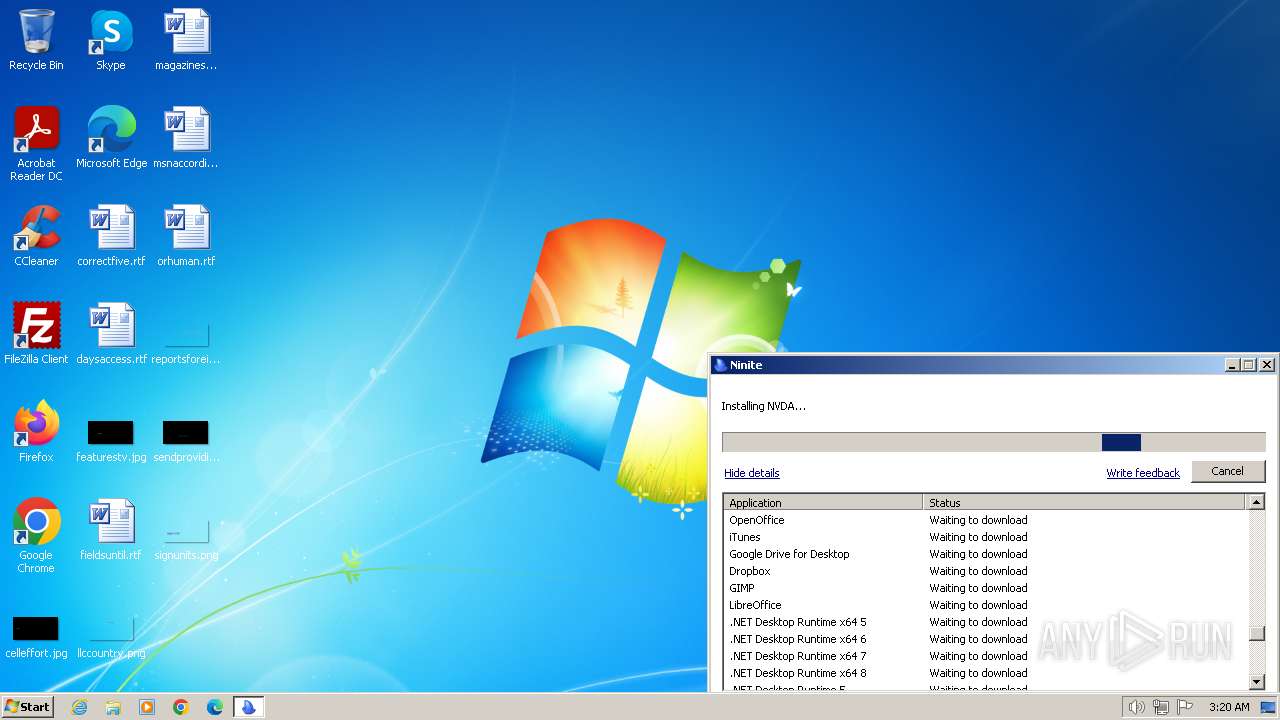Screen dimensions: 1280x720
Task: Launch Google Chrome desktop shortcut
Action: (x=36, y=535)
